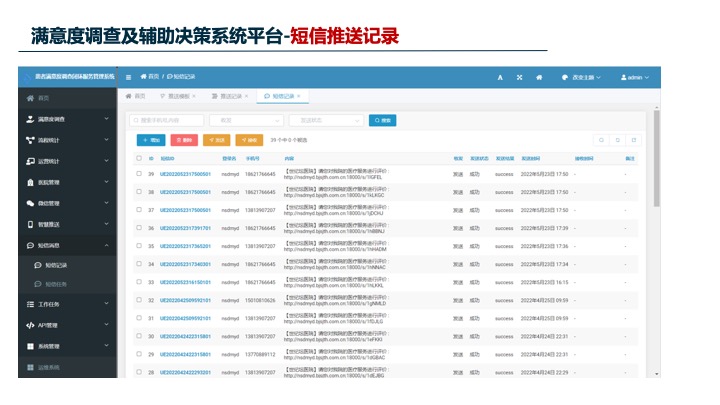This screenshot has height=405, width=720.
Task: Click the scrollbar down arrow
Action: tap(657, 374)
